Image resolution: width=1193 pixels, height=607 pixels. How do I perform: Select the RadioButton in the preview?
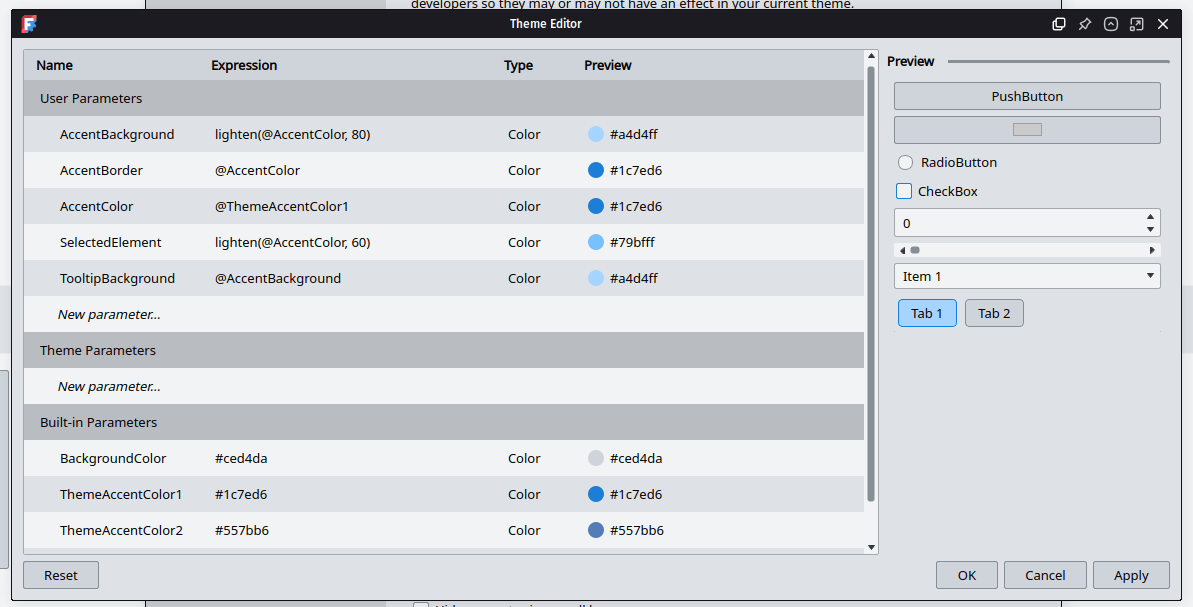tap(906, 162)
